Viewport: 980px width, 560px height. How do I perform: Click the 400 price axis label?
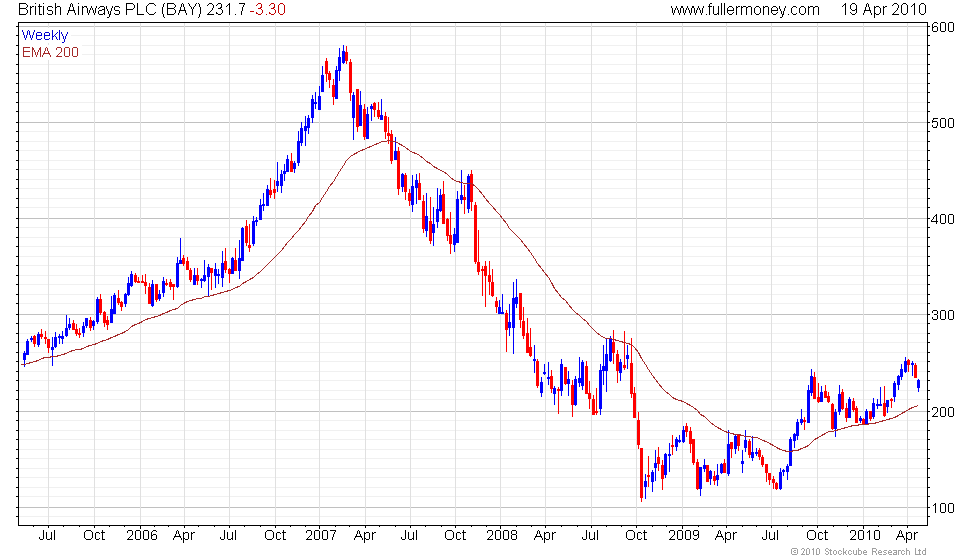tap(943, 219)
